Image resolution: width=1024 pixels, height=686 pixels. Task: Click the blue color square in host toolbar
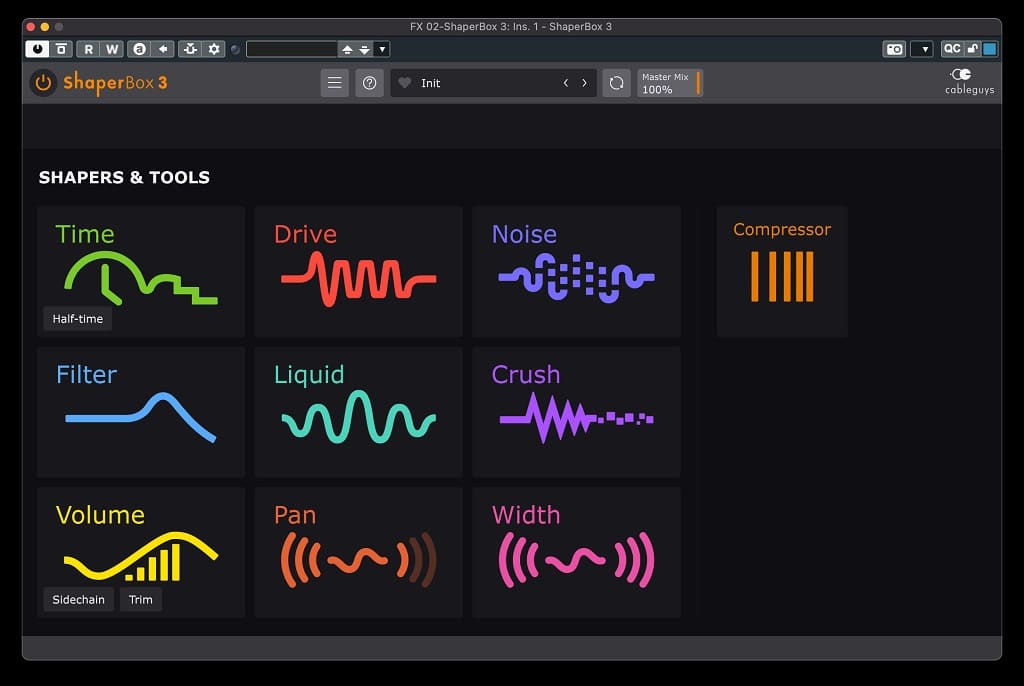pyautogui.click(x=990, y=49)
